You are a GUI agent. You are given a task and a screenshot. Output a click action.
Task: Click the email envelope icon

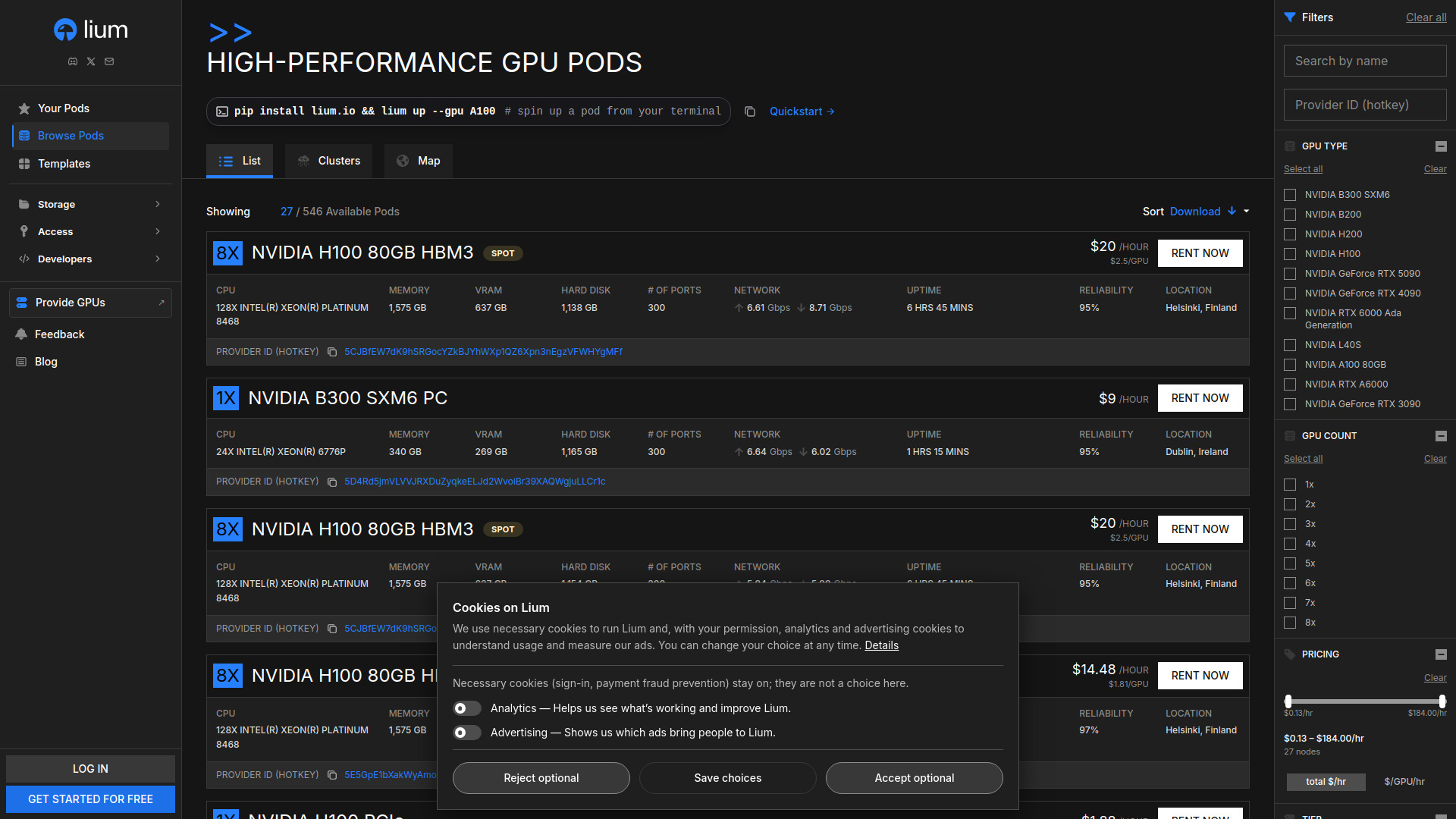coord(109,61)
